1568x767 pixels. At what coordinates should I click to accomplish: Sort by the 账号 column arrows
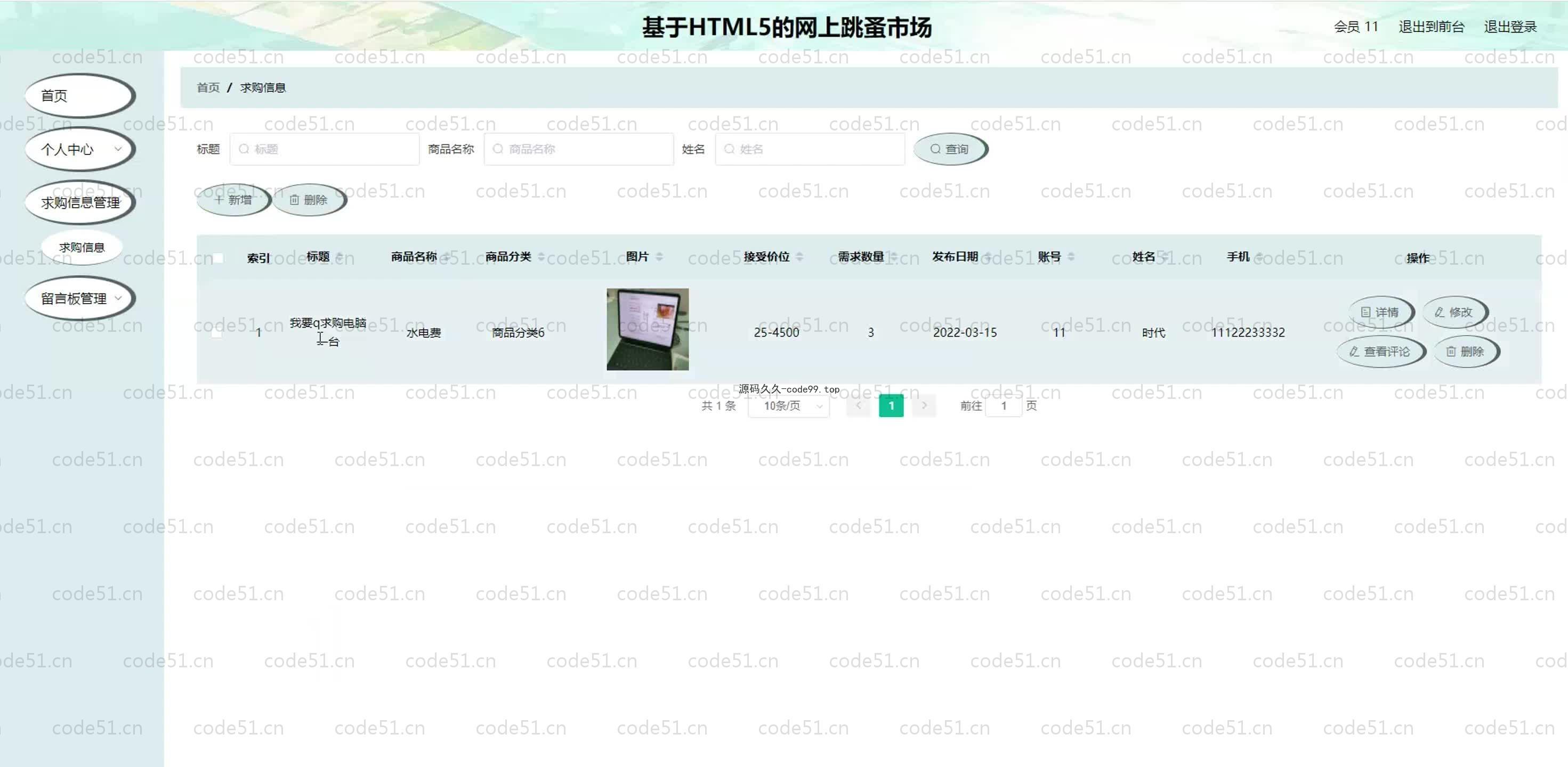pyautogui.click(x=1071, y=257)
